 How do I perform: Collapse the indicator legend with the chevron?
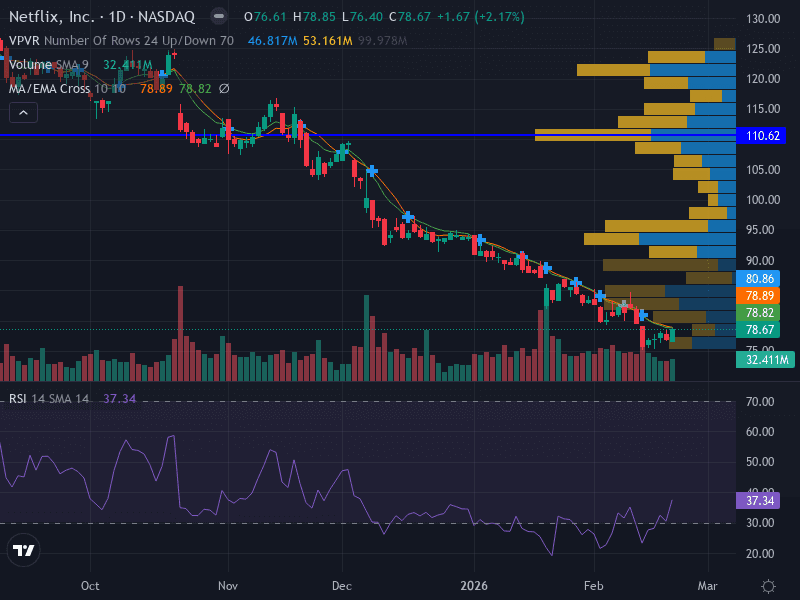point(23,112)
